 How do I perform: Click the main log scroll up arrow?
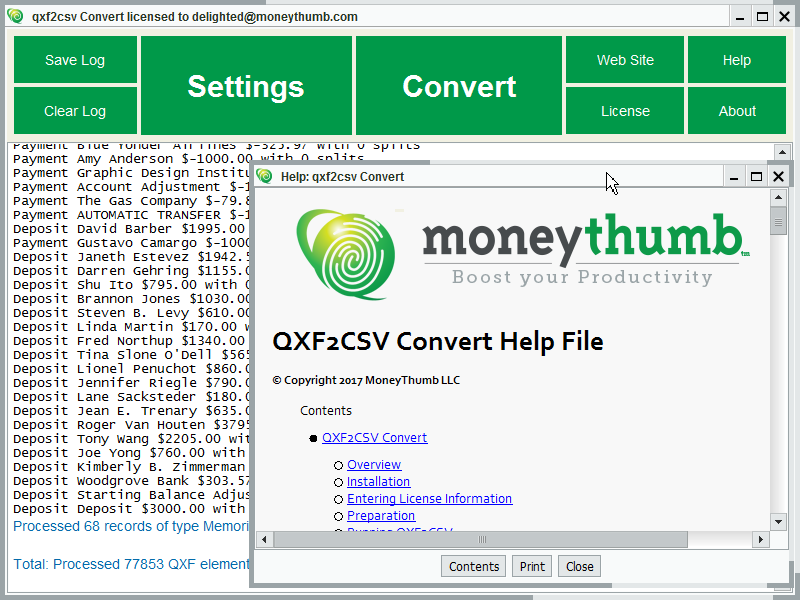782,152
